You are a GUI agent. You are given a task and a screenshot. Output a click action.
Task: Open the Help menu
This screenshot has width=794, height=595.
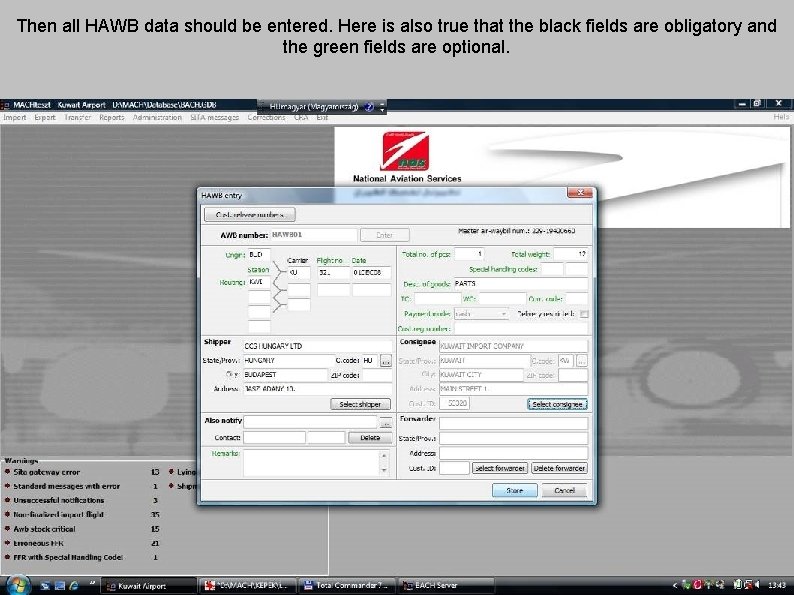(781, 117)
